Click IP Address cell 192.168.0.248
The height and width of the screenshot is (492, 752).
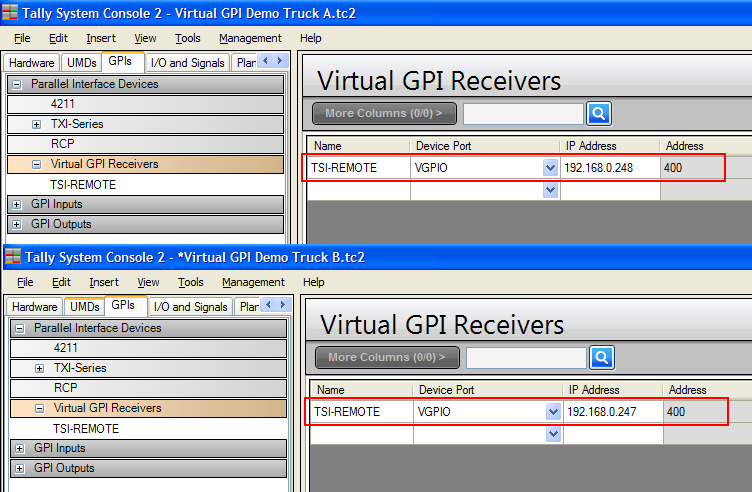(x=610, y=168)
